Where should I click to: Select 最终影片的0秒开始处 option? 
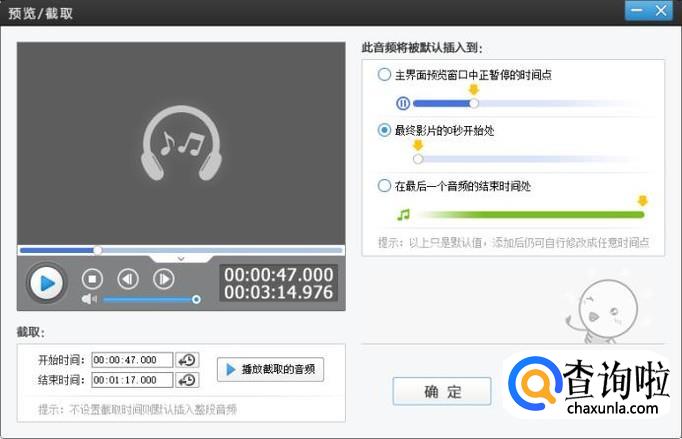(385, 130)
